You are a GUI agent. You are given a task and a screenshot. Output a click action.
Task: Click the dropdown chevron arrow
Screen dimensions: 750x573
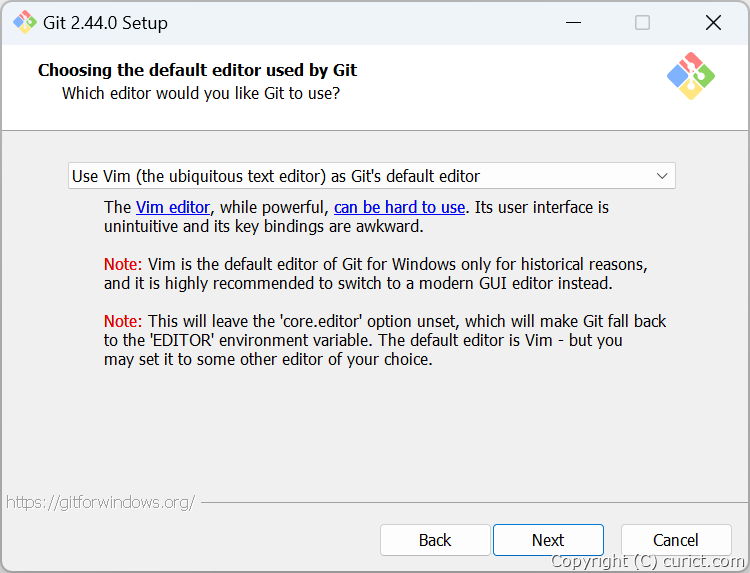click(x=662, y=176)
